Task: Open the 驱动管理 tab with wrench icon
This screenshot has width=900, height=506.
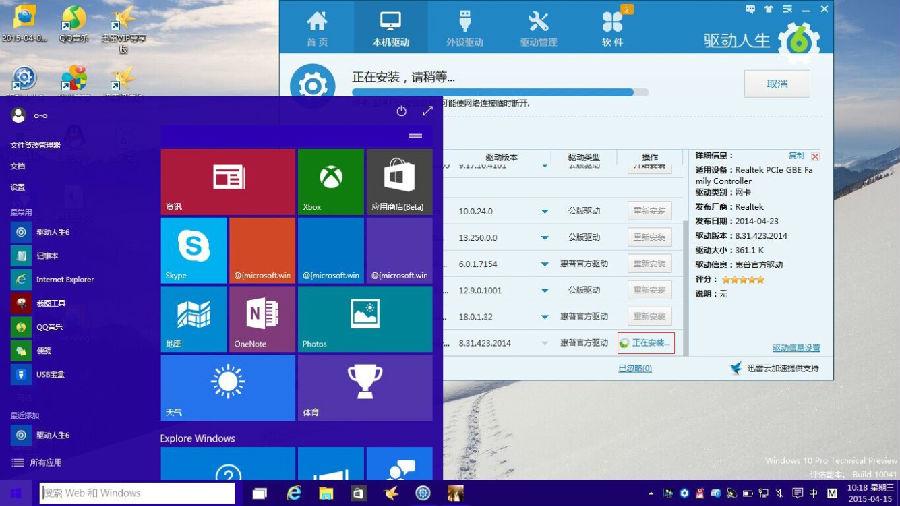Action: 538,28
